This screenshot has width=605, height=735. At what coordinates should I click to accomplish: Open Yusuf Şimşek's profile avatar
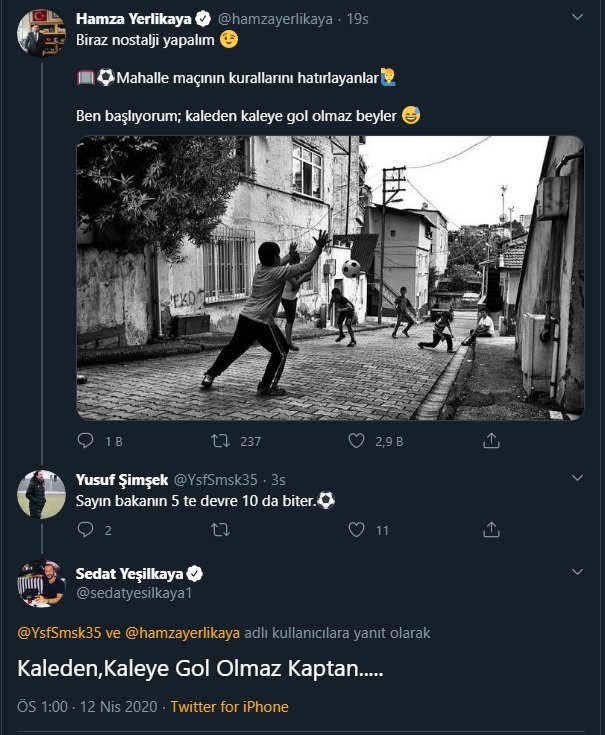coord(41,494)
